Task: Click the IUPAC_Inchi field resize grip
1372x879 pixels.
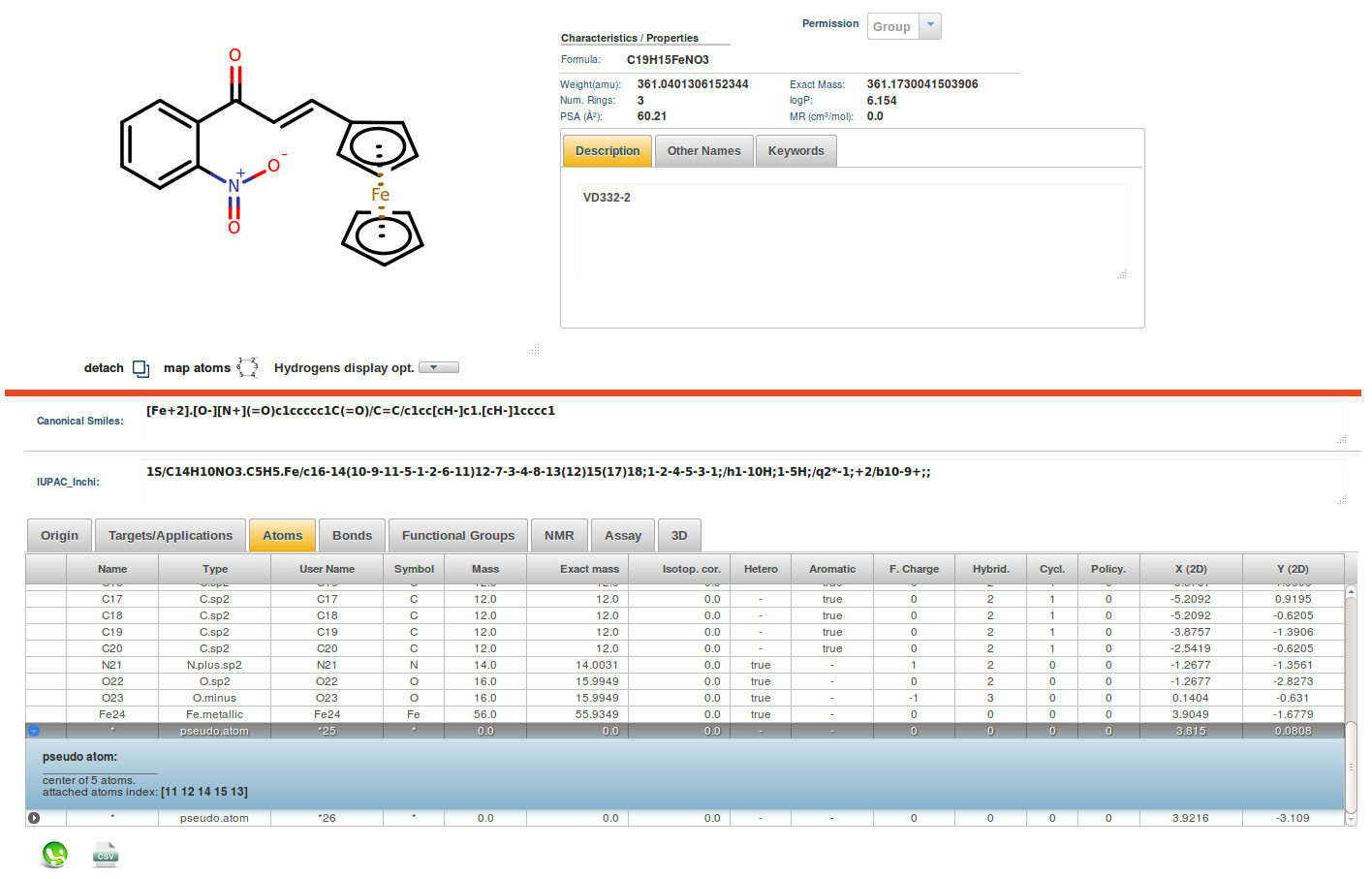Action: click(1341, 500)
